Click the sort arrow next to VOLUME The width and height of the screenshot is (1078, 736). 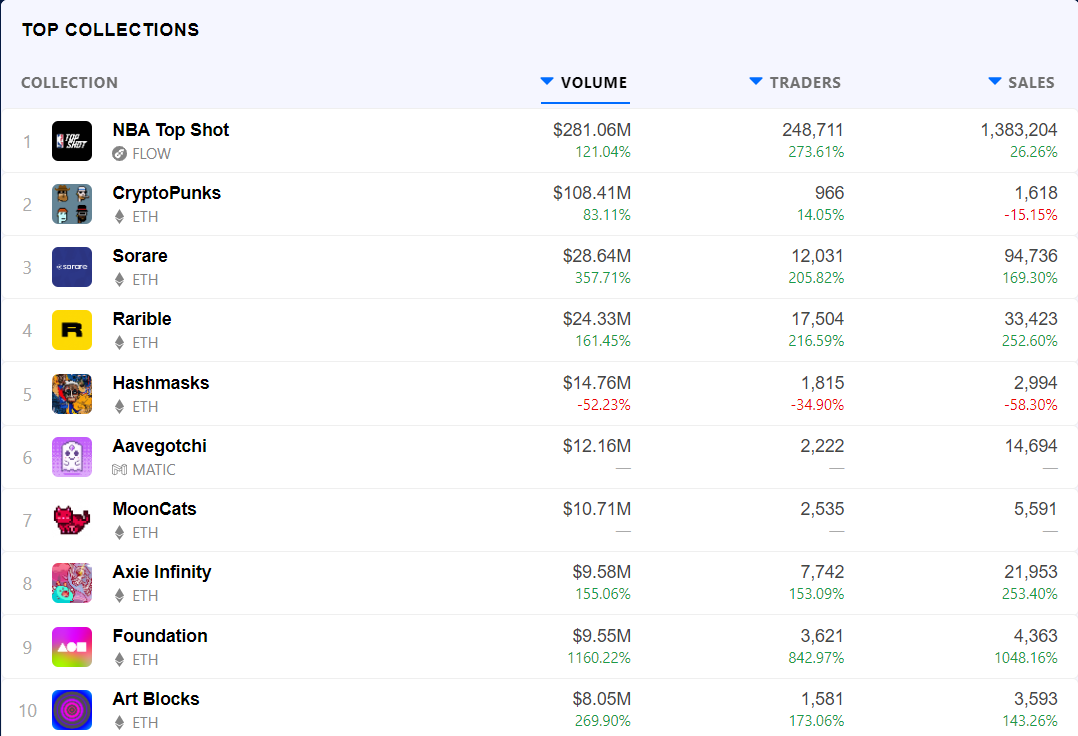[547, 81]
